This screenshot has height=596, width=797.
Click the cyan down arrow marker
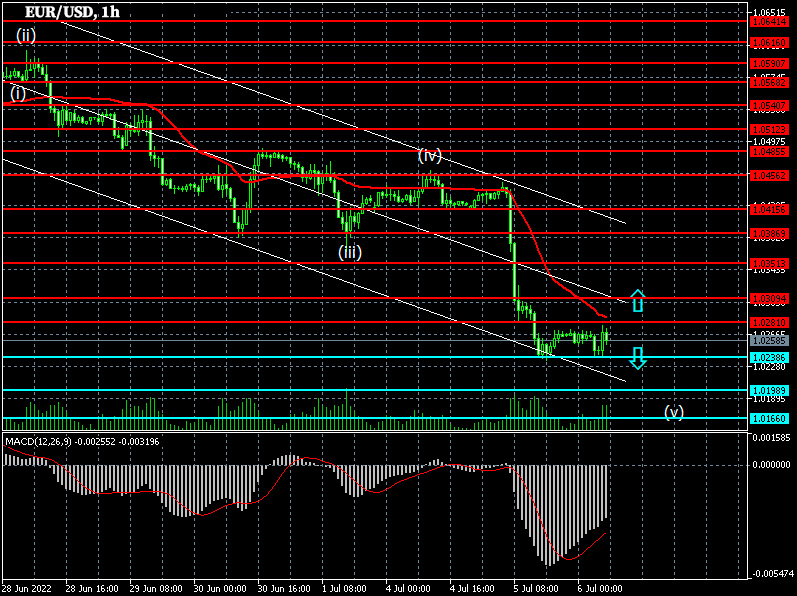638,358
